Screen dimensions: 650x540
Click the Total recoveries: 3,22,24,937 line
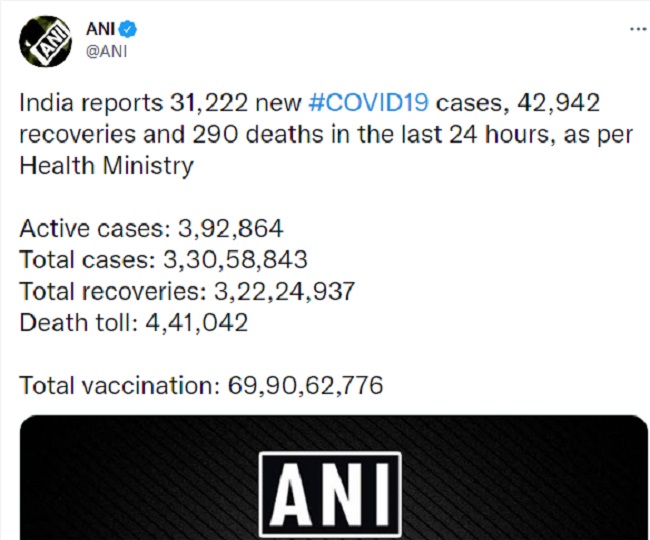[x=187, y=291]
